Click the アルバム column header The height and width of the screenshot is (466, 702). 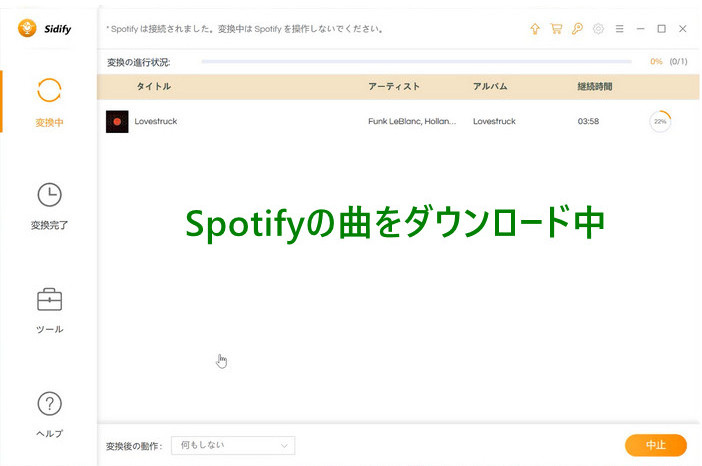(490, 86)
